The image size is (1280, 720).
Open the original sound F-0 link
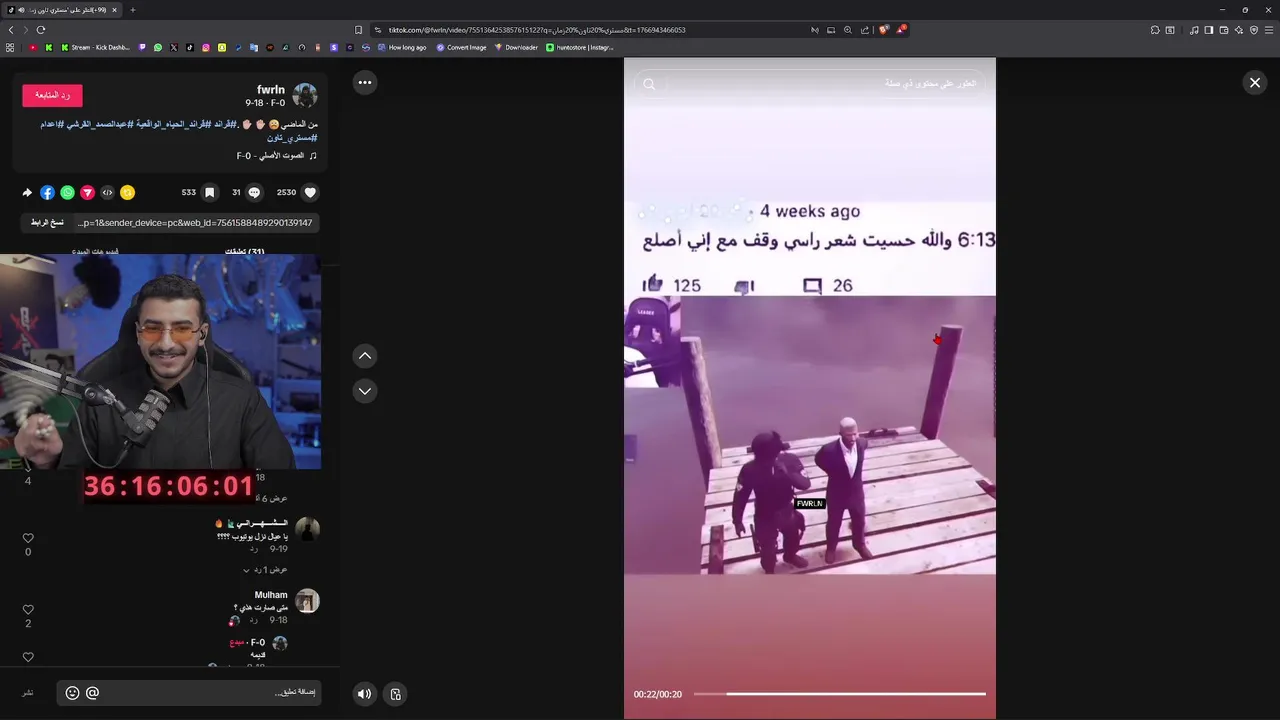click(277, 156)
